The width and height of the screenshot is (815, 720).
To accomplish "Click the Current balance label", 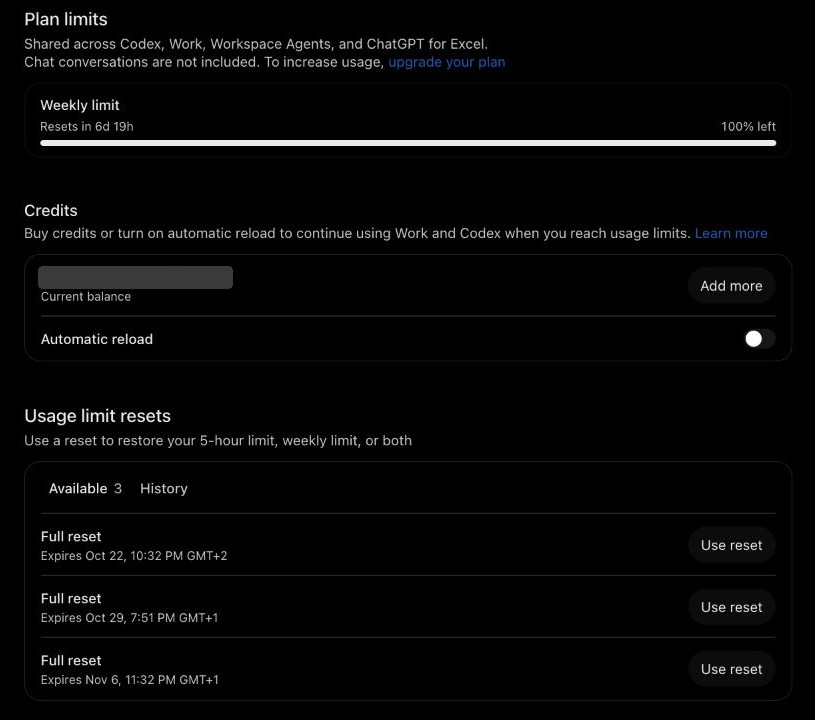I will point(86,297).
